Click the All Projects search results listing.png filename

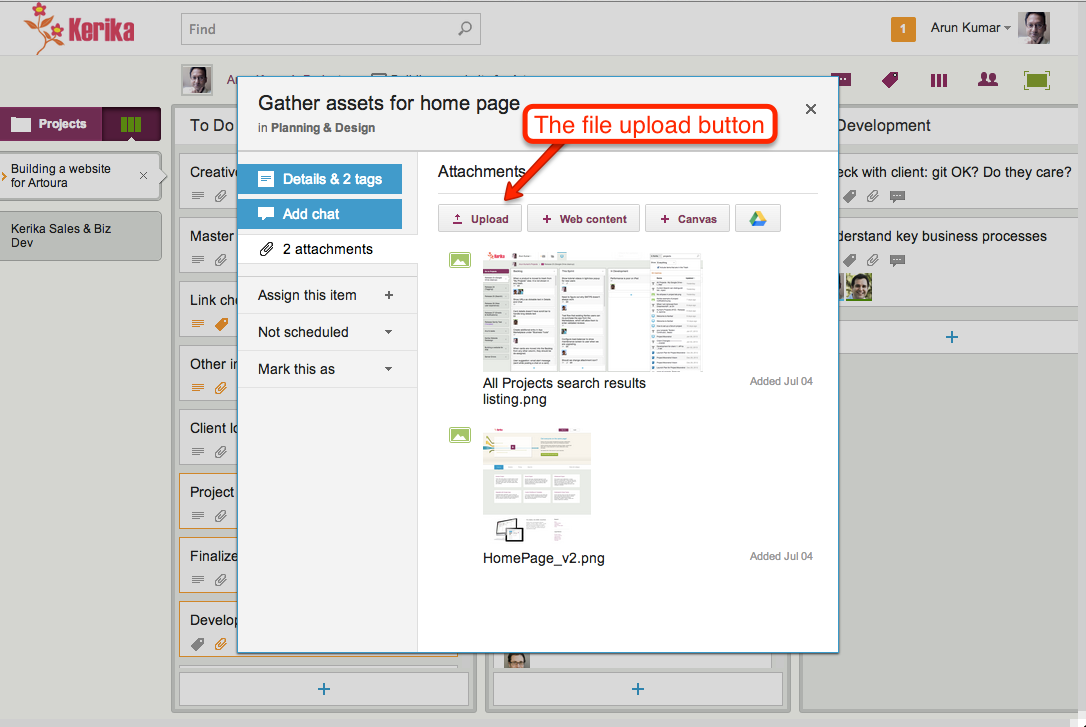click(x=564, y=391)
